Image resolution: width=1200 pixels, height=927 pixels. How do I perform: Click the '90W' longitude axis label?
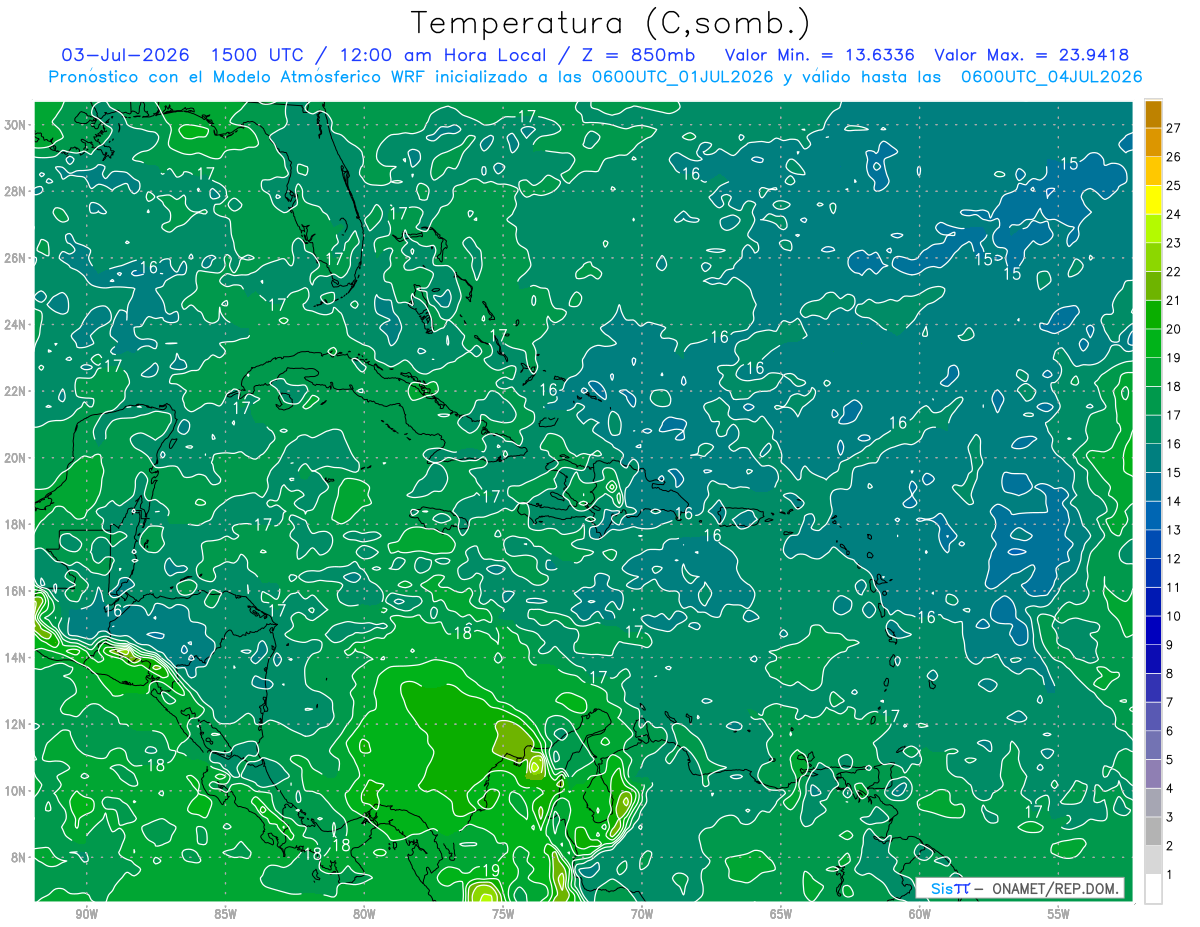tap(87, 915)
